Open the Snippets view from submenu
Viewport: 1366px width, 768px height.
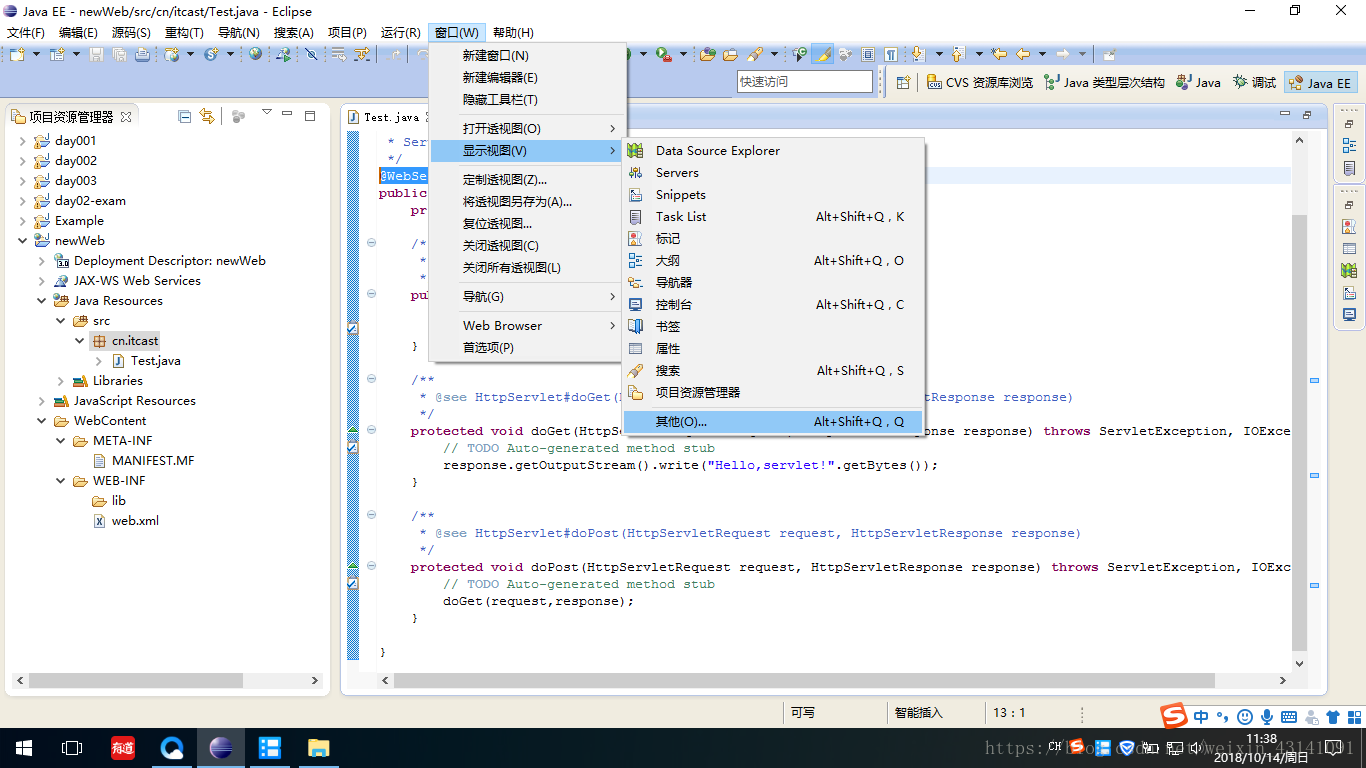click(x=774, y=195)
